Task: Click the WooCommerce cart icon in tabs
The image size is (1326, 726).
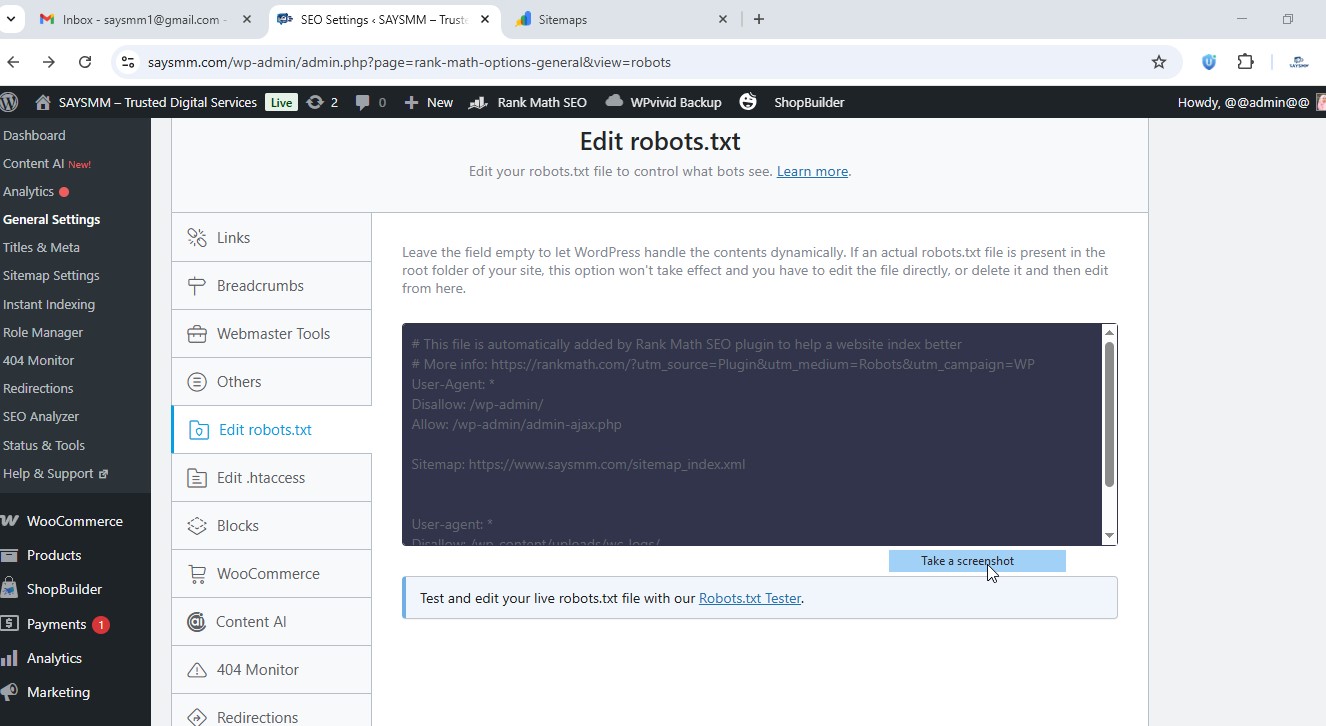Action: pos(197,574)
